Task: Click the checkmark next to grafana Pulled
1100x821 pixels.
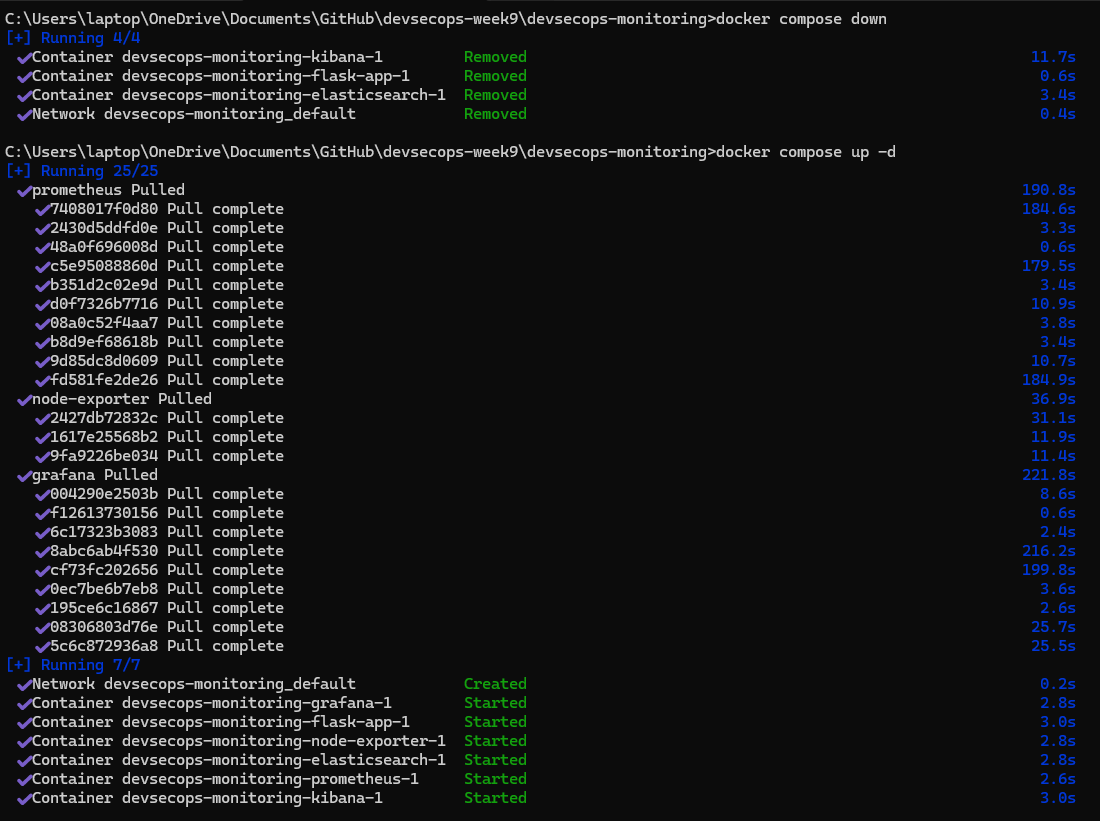Action: tap(24, 475)
